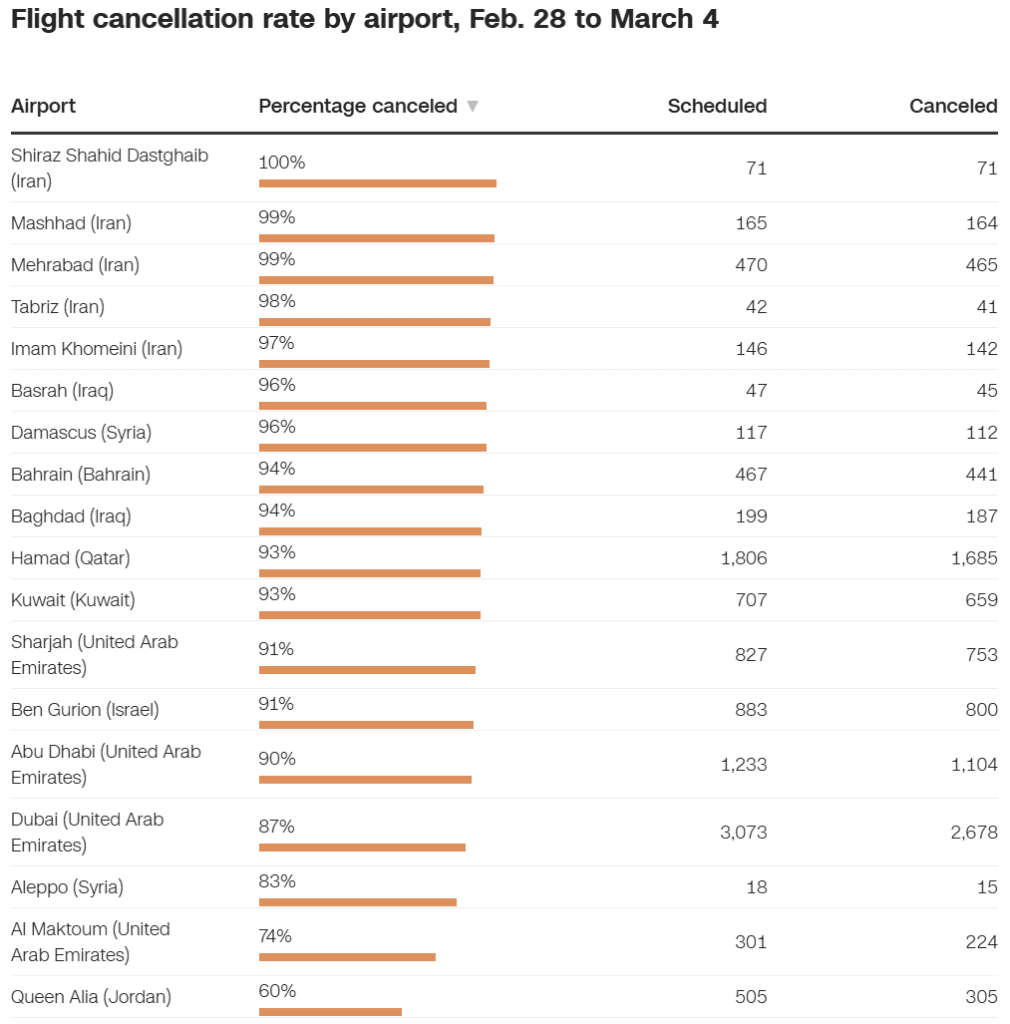
Task: Click Ben Gurion (Israel) row label
Action: click(x=84, y=710)
